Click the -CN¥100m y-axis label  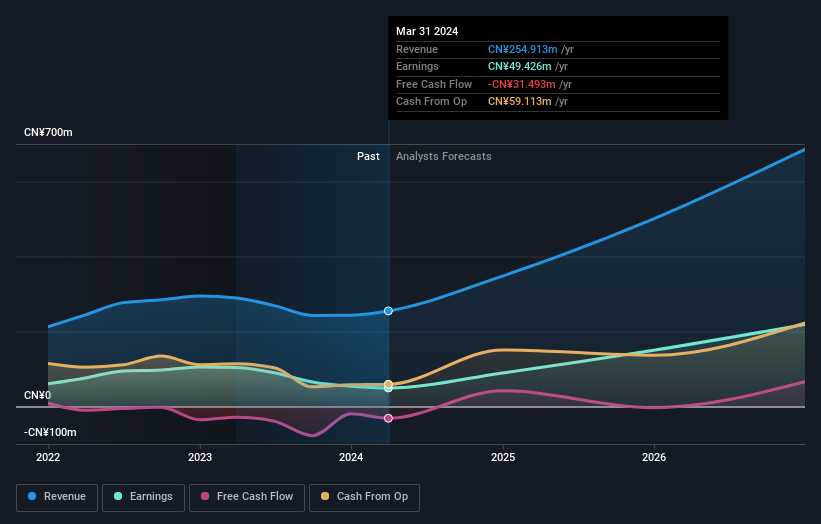pos(51,432)
